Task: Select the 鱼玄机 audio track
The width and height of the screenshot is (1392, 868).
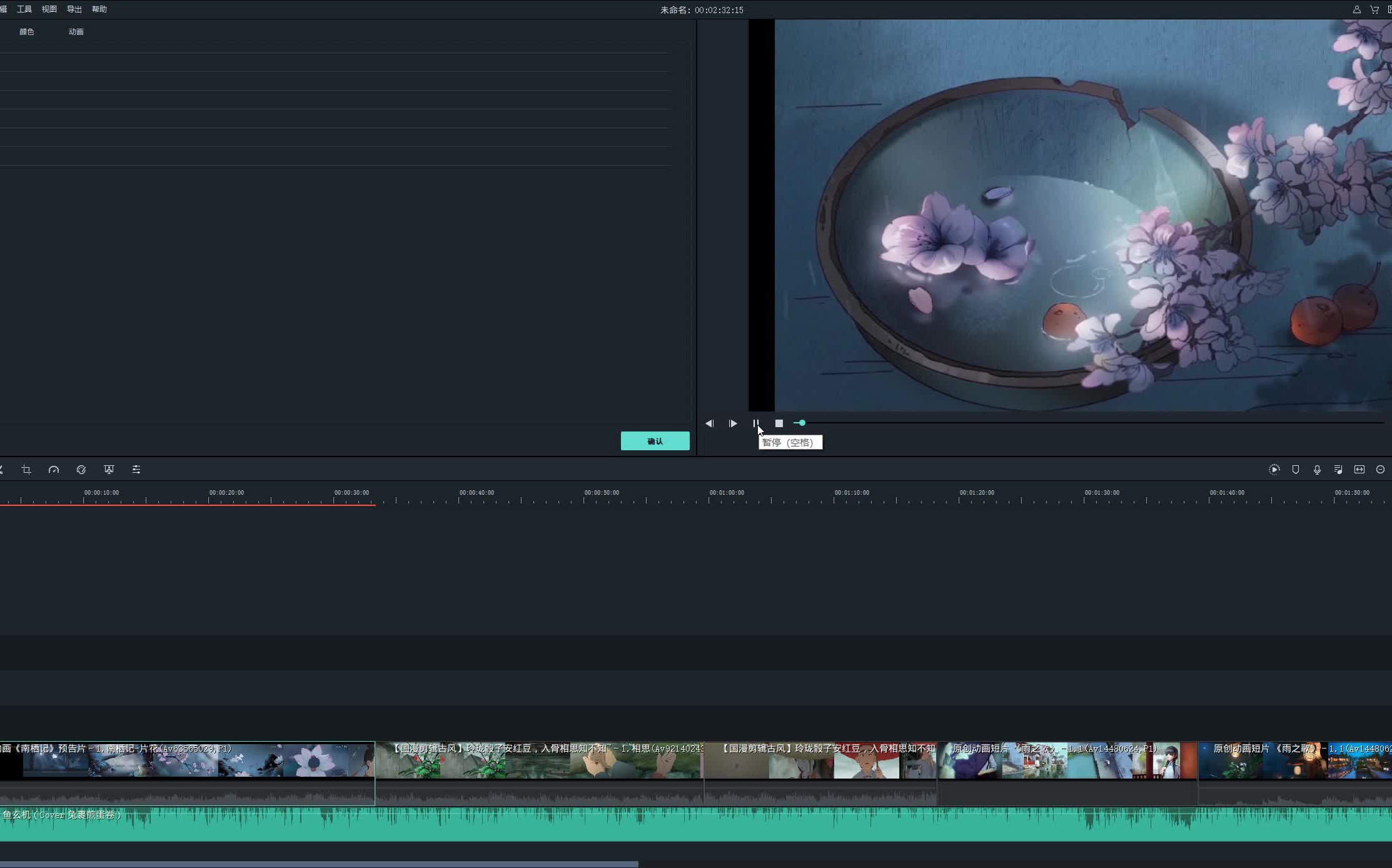Action: click(696, 824)
